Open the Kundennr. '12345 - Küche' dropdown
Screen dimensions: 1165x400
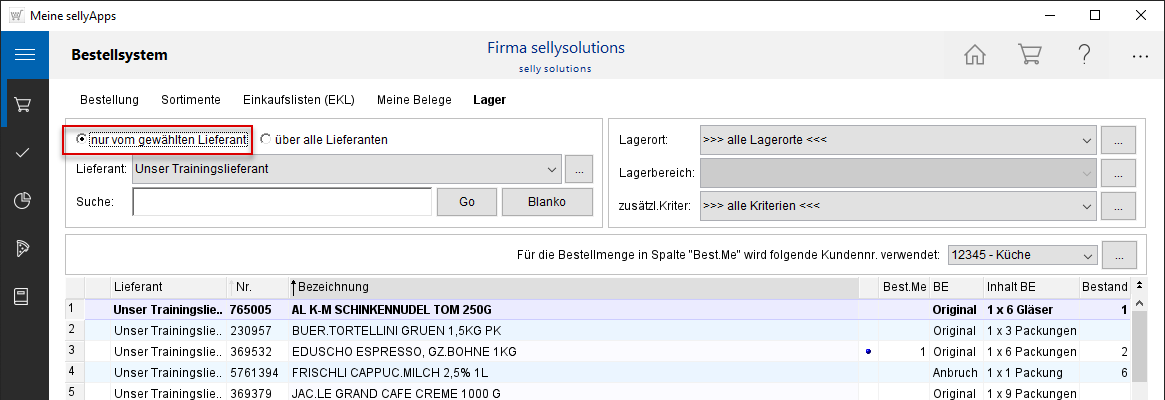pyautogui.click(x=1086, y=255)
